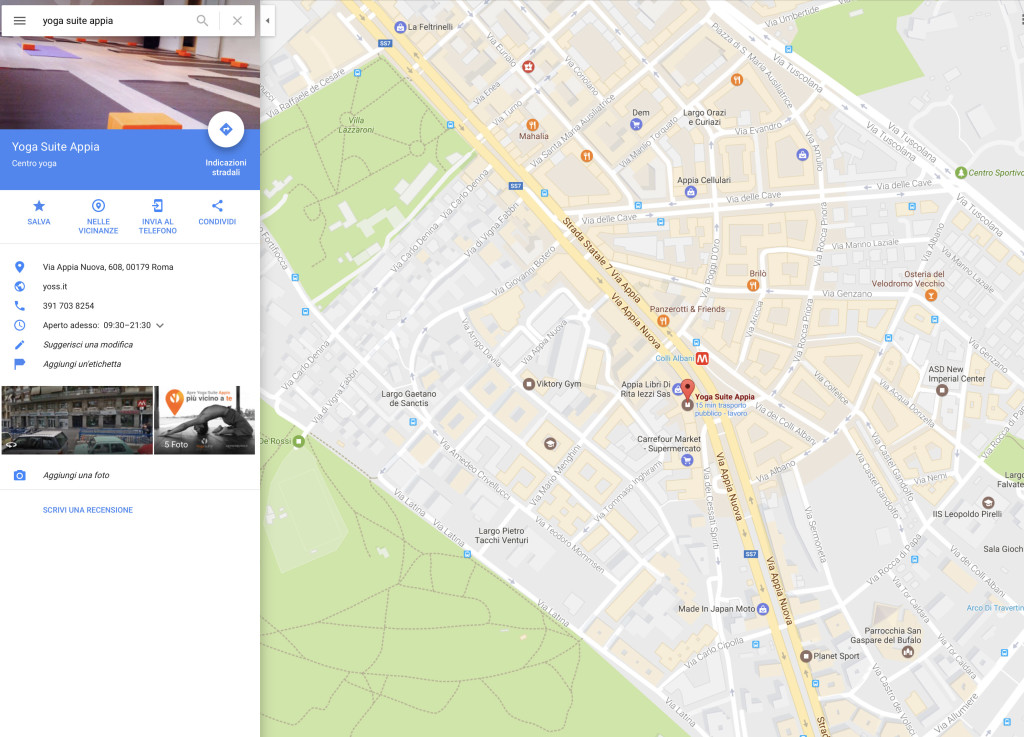The height and width of the screenshot is (737, 1024).
Task: Open the 5 Foto photo thumbnail
Action: coord(204,420)
